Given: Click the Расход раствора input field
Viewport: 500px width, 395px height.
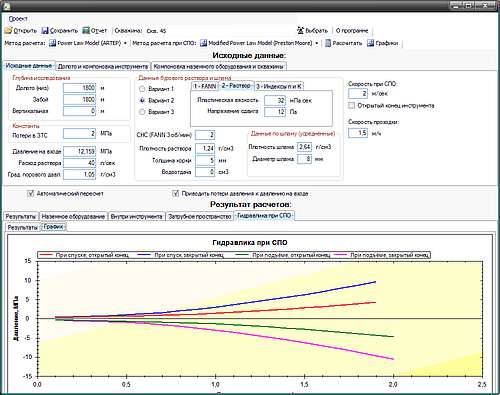Looking at the screenshot, I should 79,163.
